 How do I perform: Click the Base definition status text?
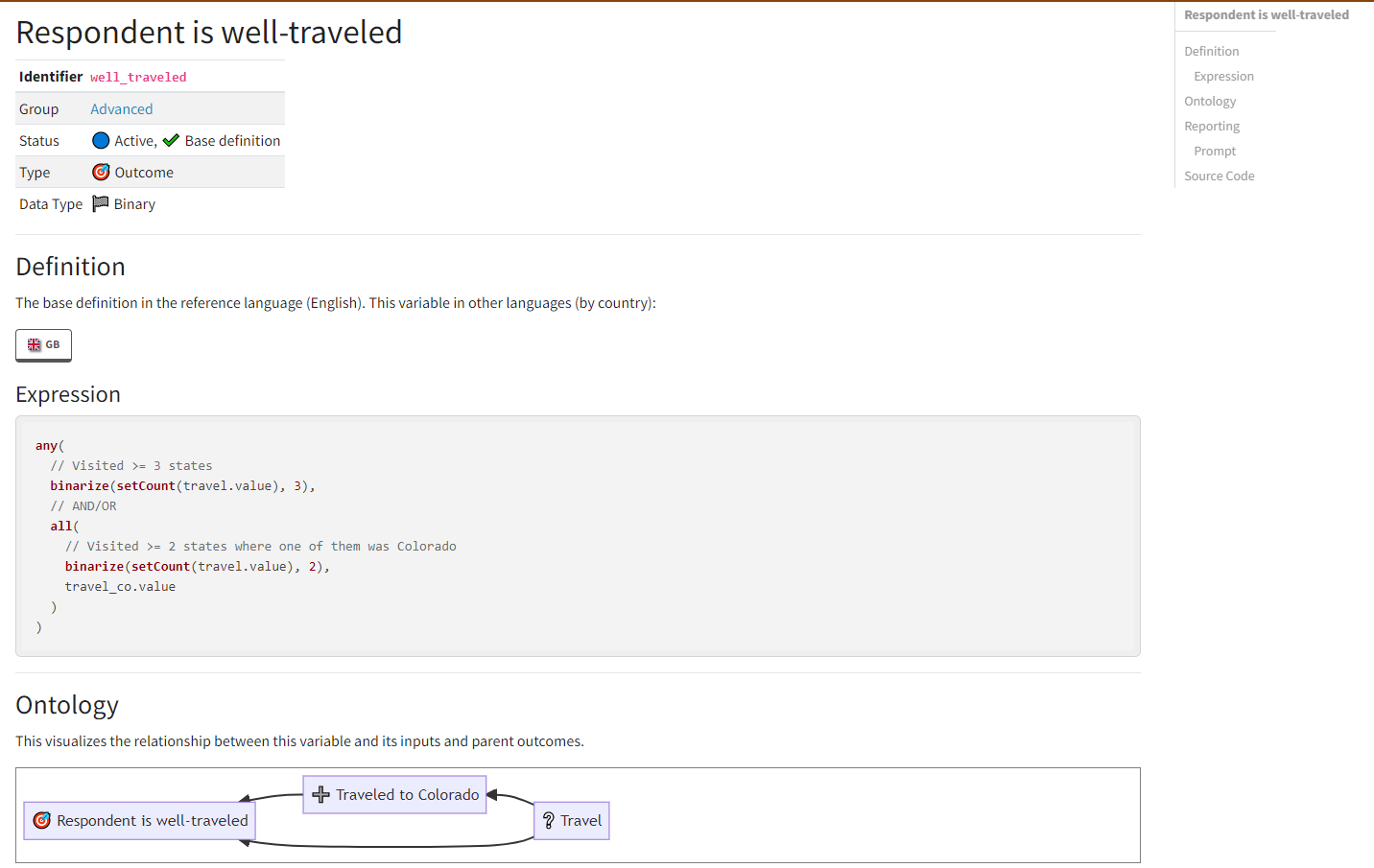232,141
